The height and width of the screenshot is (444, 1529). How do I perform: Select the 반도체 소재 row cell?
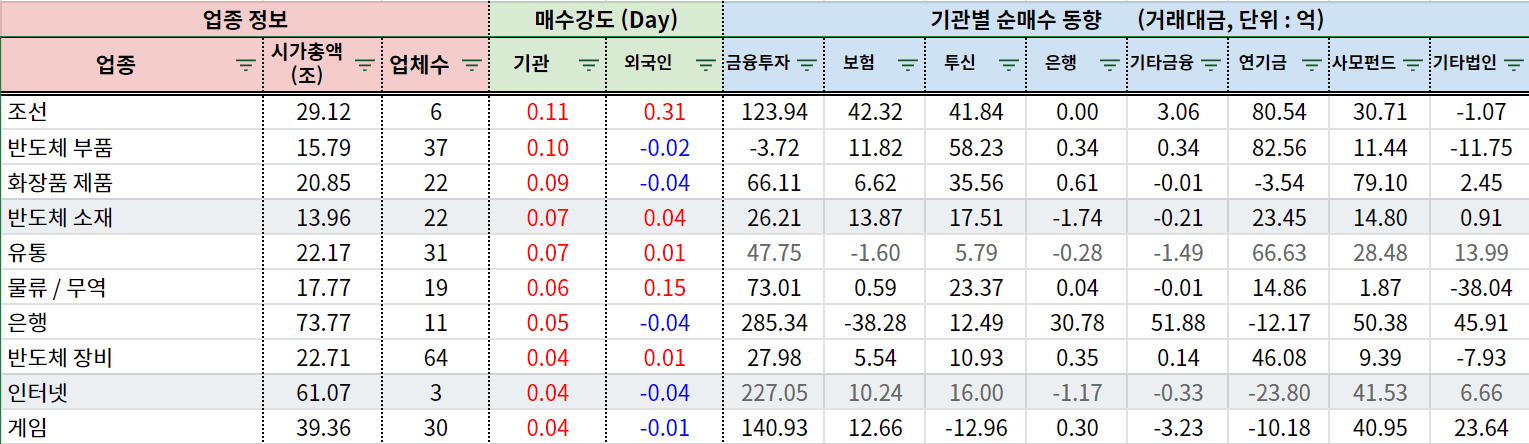click(x=132, y=217)
